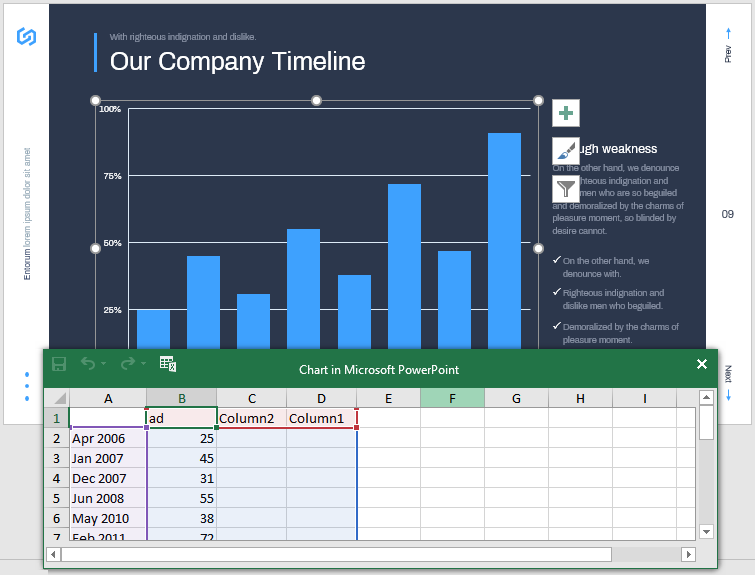Click the cell with value 31
This screenshot has height=575, width=755.
point(182,478)
